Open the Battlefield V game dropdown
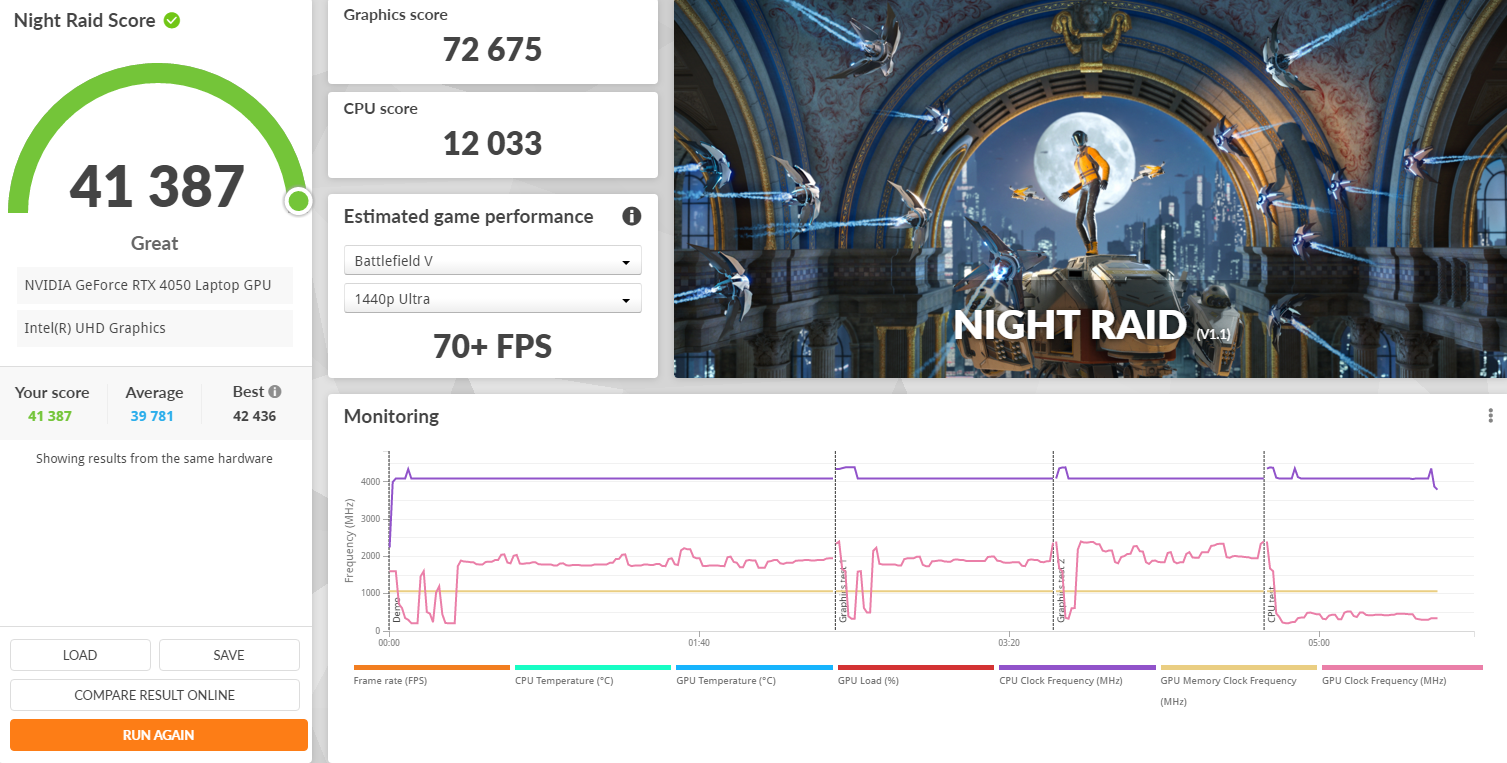This screenshot has height=763, width=1507. [x=493, y=261]
